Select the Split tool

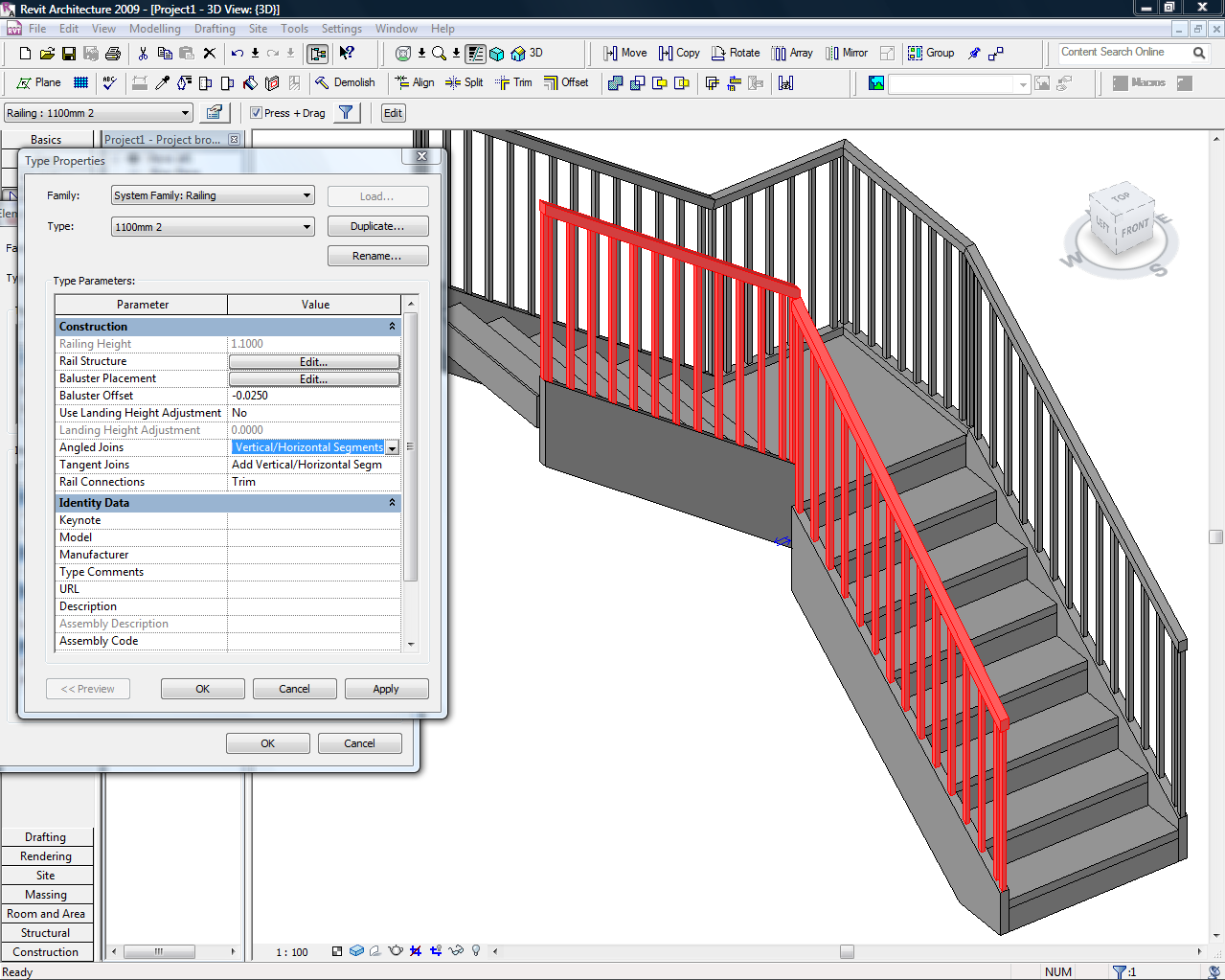(465, 82)
